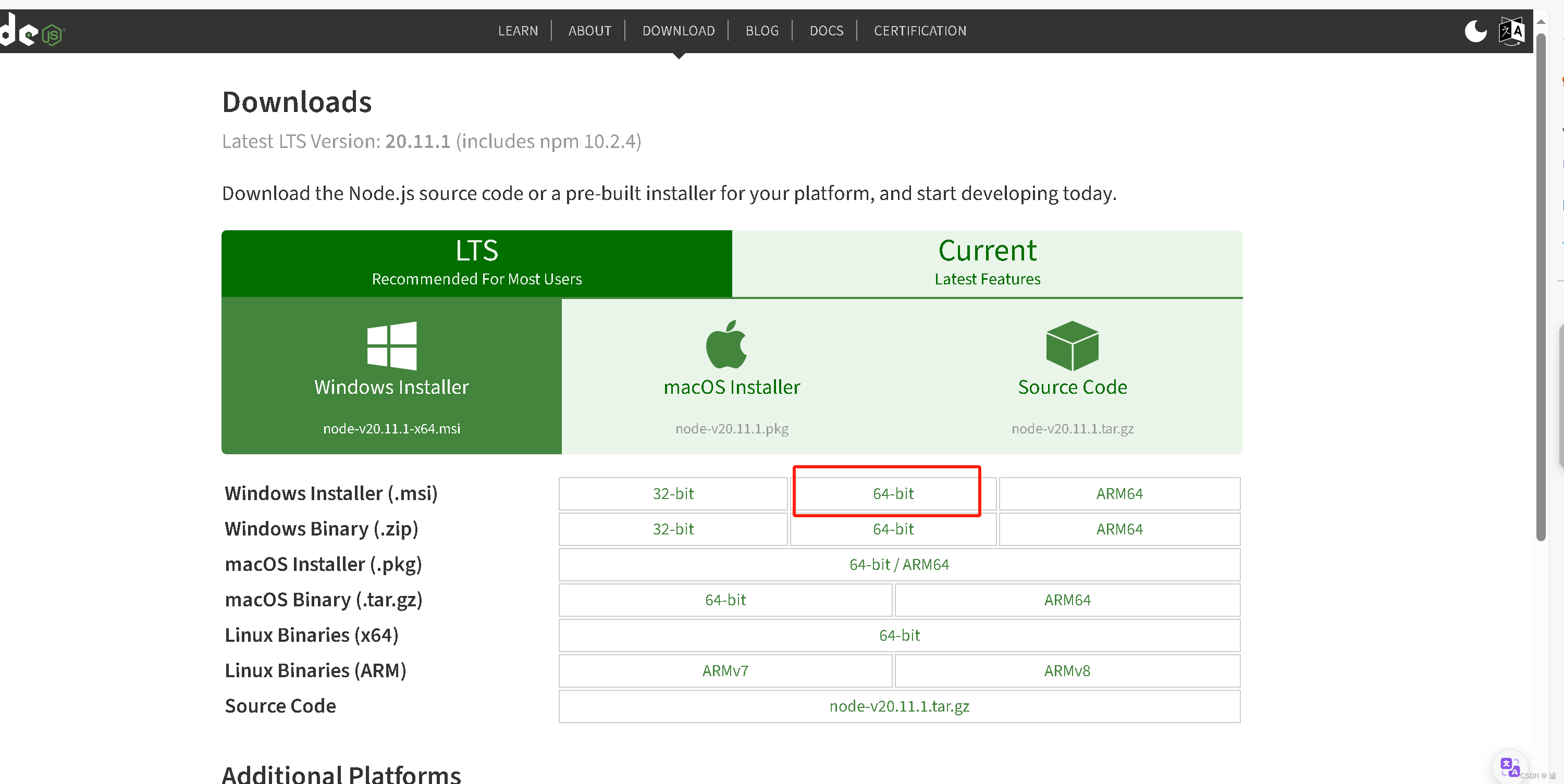
Task: Open the CERTIFICATION menu item
Action: [920, 31]
